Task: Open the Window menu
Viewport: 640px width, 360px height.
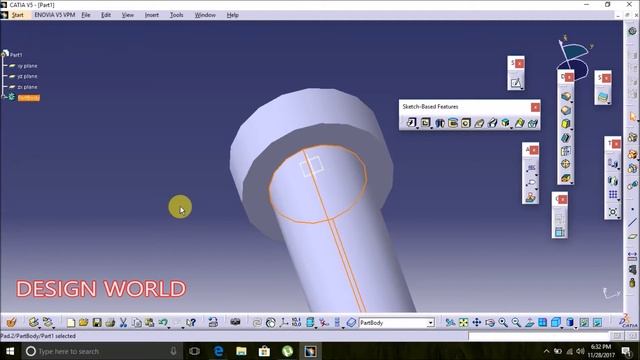Action: [205, 15]
